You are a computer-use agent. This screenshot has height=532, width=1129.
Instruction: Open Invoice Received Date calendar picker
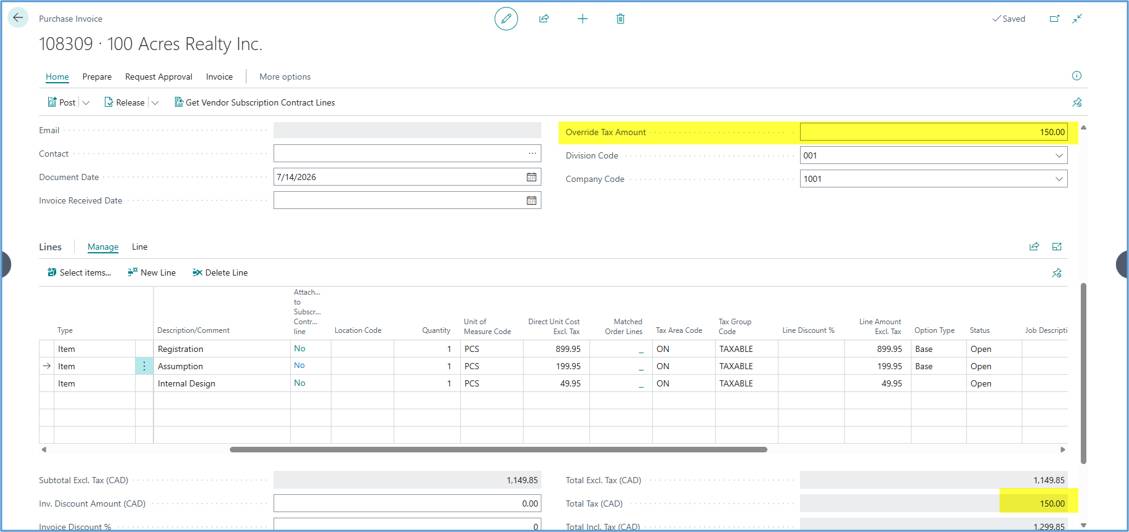pyautogui.click(x=531, y=201)
